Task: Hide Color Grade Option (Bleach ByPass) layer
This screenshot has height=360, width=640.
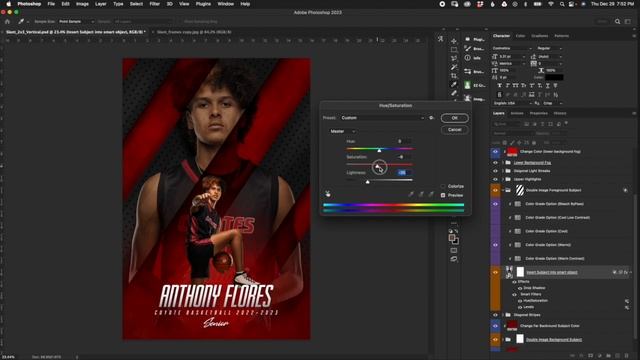Action: [x=496, y=204]
